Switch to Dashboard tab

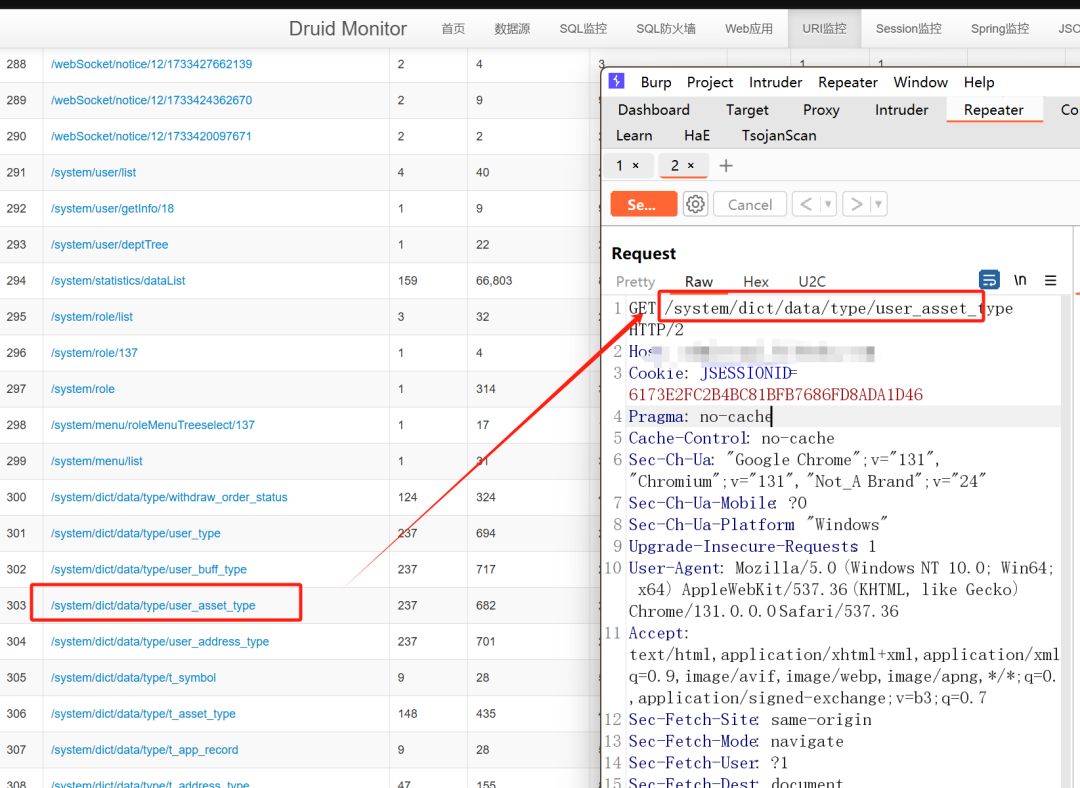point(654,110)
